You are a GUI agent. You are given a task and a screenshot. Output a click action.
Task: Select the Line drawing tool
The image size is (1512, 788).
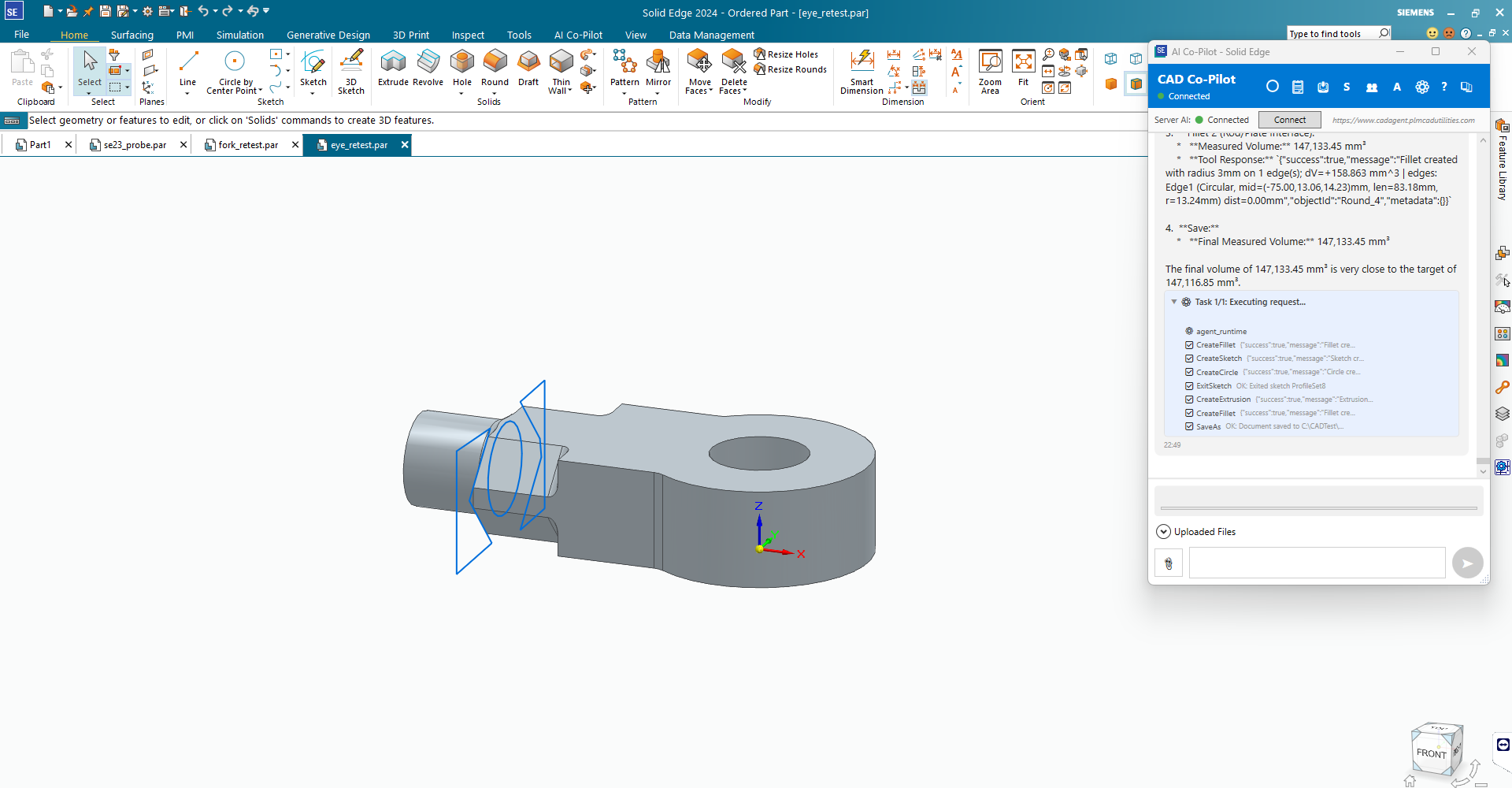[187, 68]
